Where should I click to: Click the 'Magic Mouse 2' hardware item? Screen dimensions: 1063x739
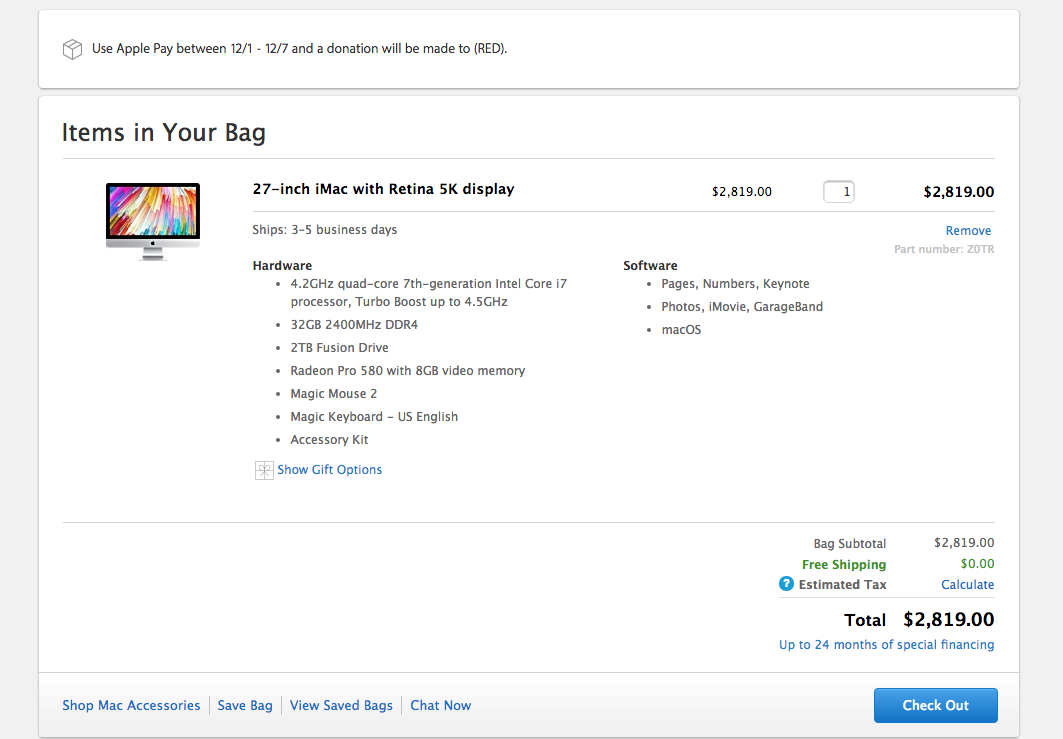[x=334, y=394]
